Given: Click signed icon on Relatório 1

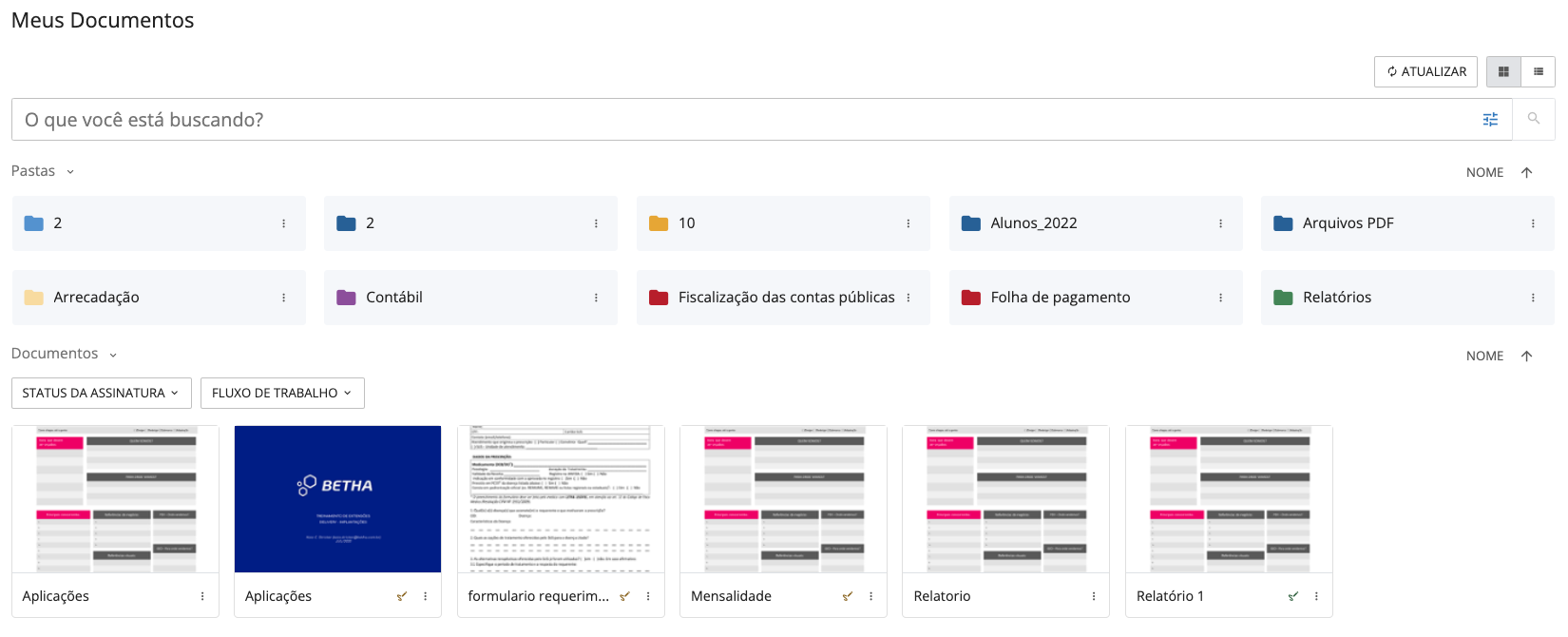Looking at the screenshot, I should pyautogui.click(x=1292, y=596).
